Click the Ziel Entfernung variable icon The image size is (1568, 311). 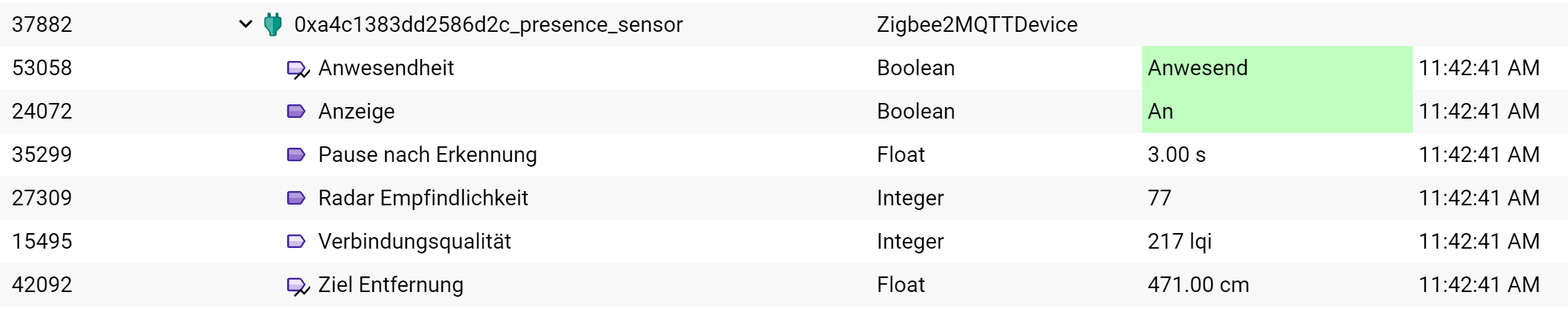[x=298, y=286]
